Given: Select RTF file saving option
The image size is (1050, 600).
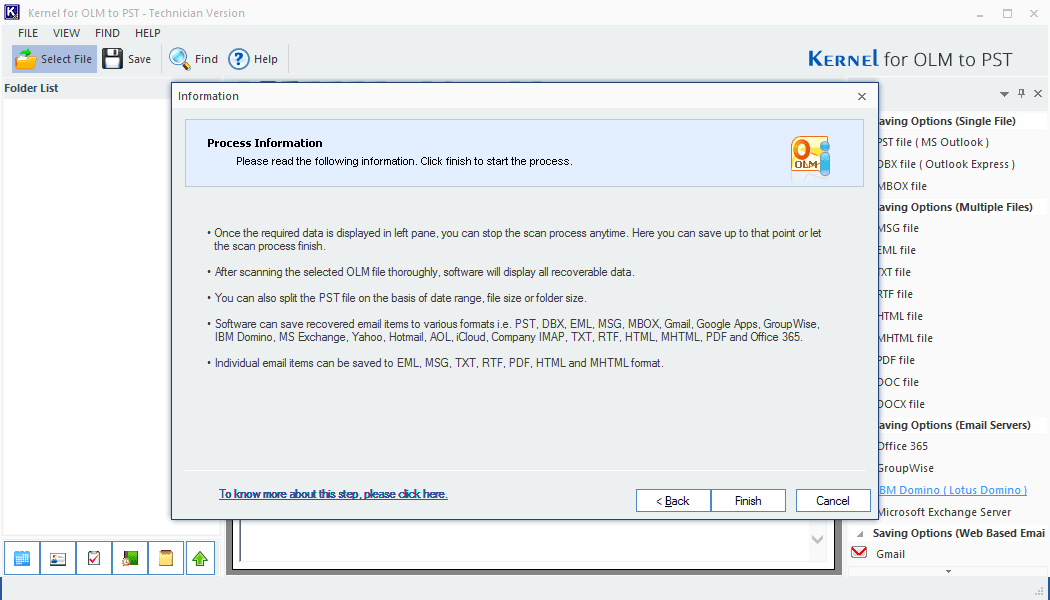Looking at the screenshot, I should click(896, 294).
